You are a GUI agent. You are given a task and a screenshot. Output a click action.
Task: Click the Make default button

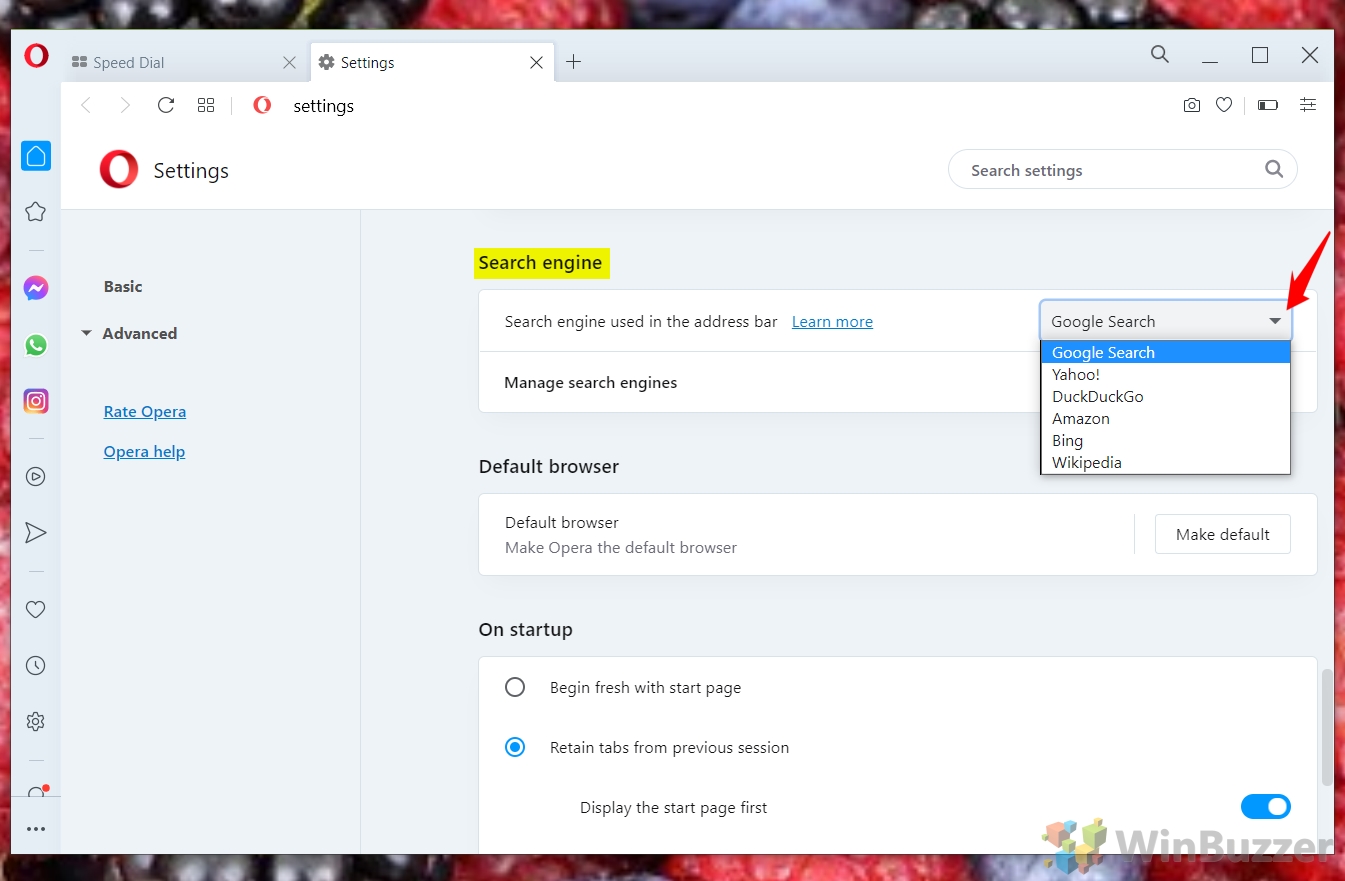(x=1222, y=534)
